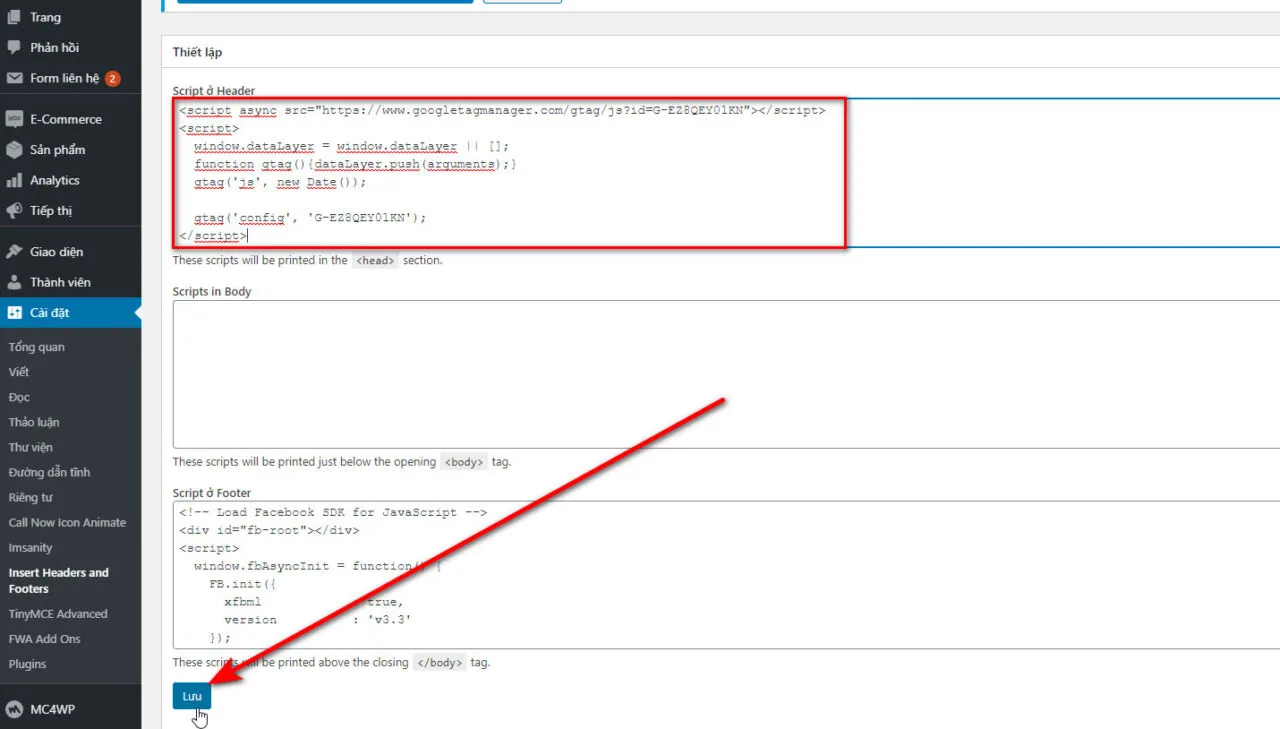Click the Lưu save button
Screen dimensions: 1280x729
192,696
